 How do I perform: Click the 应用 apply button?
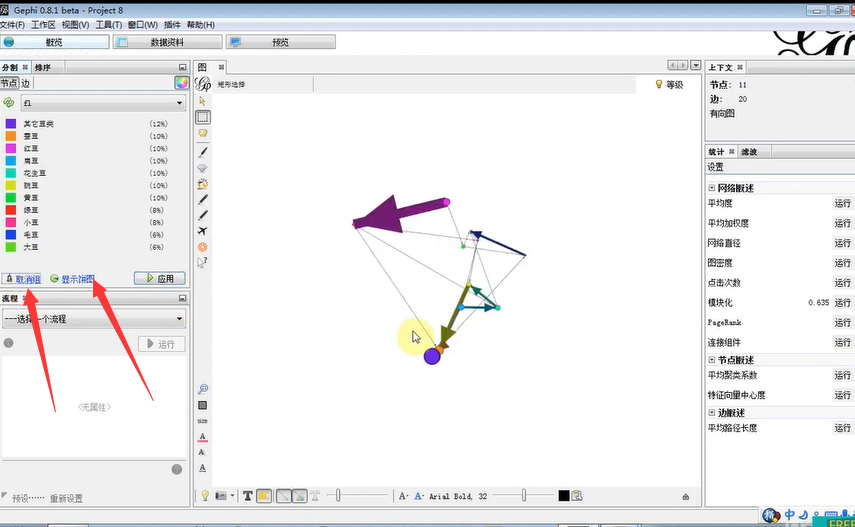[160, 278]
